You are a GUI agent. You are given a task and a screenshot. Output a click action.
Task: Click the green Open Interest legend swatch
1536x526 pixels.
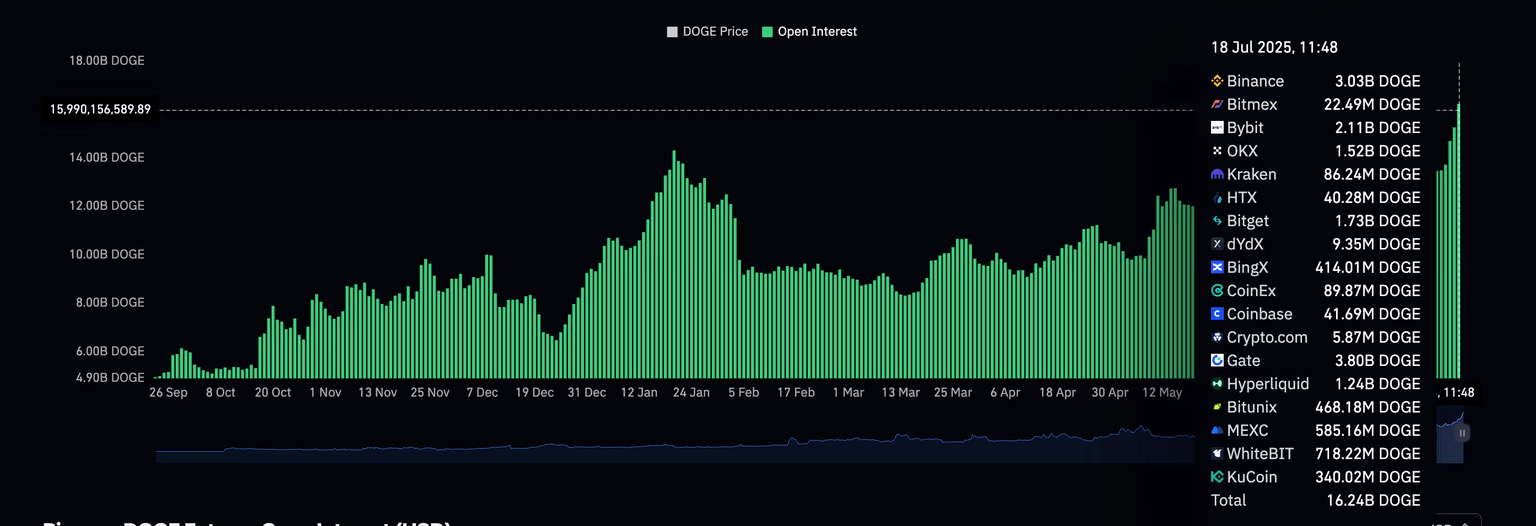click(767, 32)
